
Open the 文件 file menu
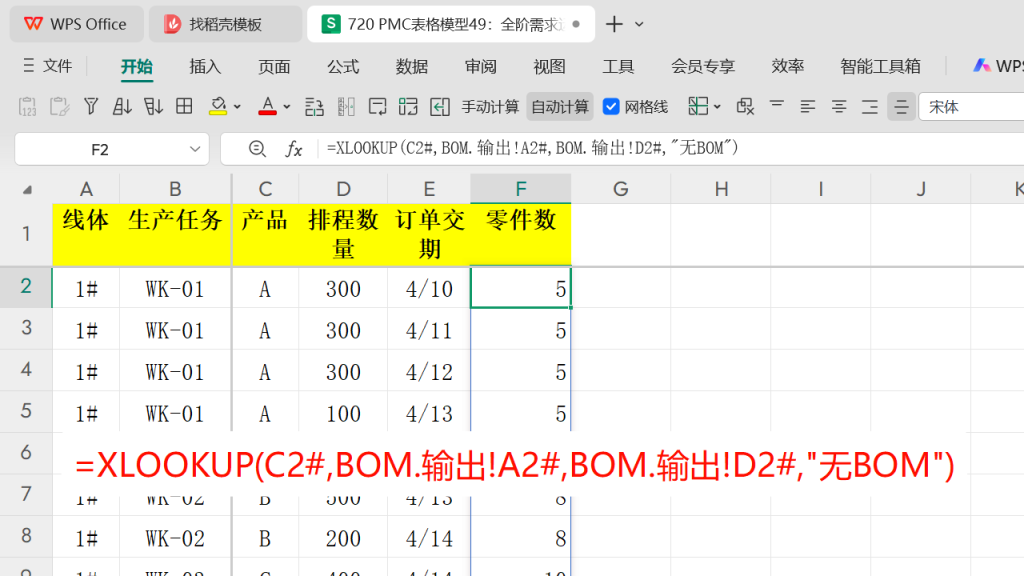pyautogui.click(x=47, y=66)
